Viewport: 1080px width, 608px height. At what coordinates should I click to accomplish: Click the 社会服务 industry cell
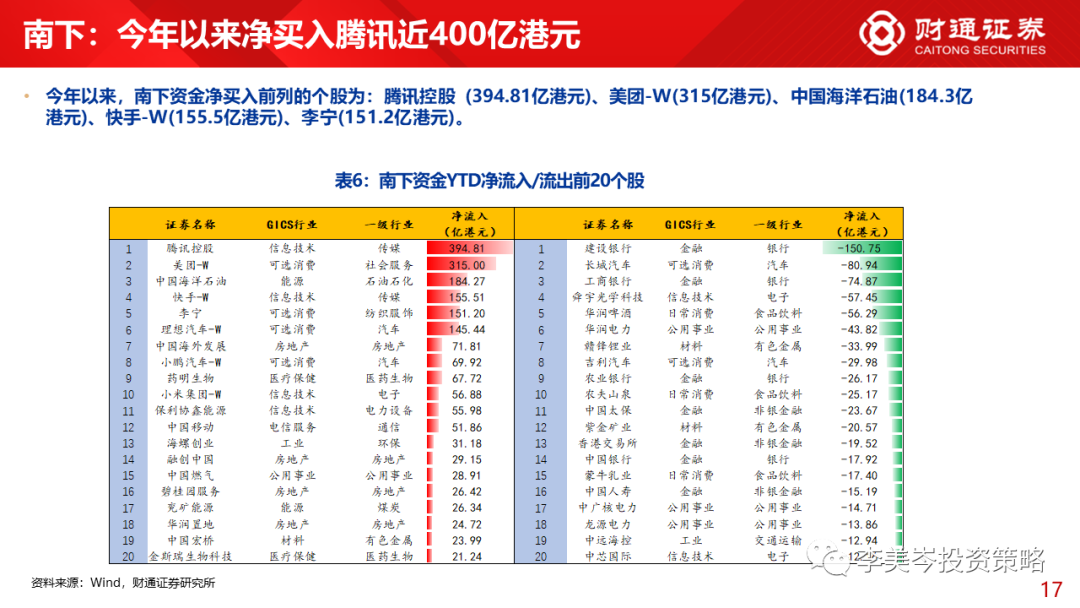389,264
